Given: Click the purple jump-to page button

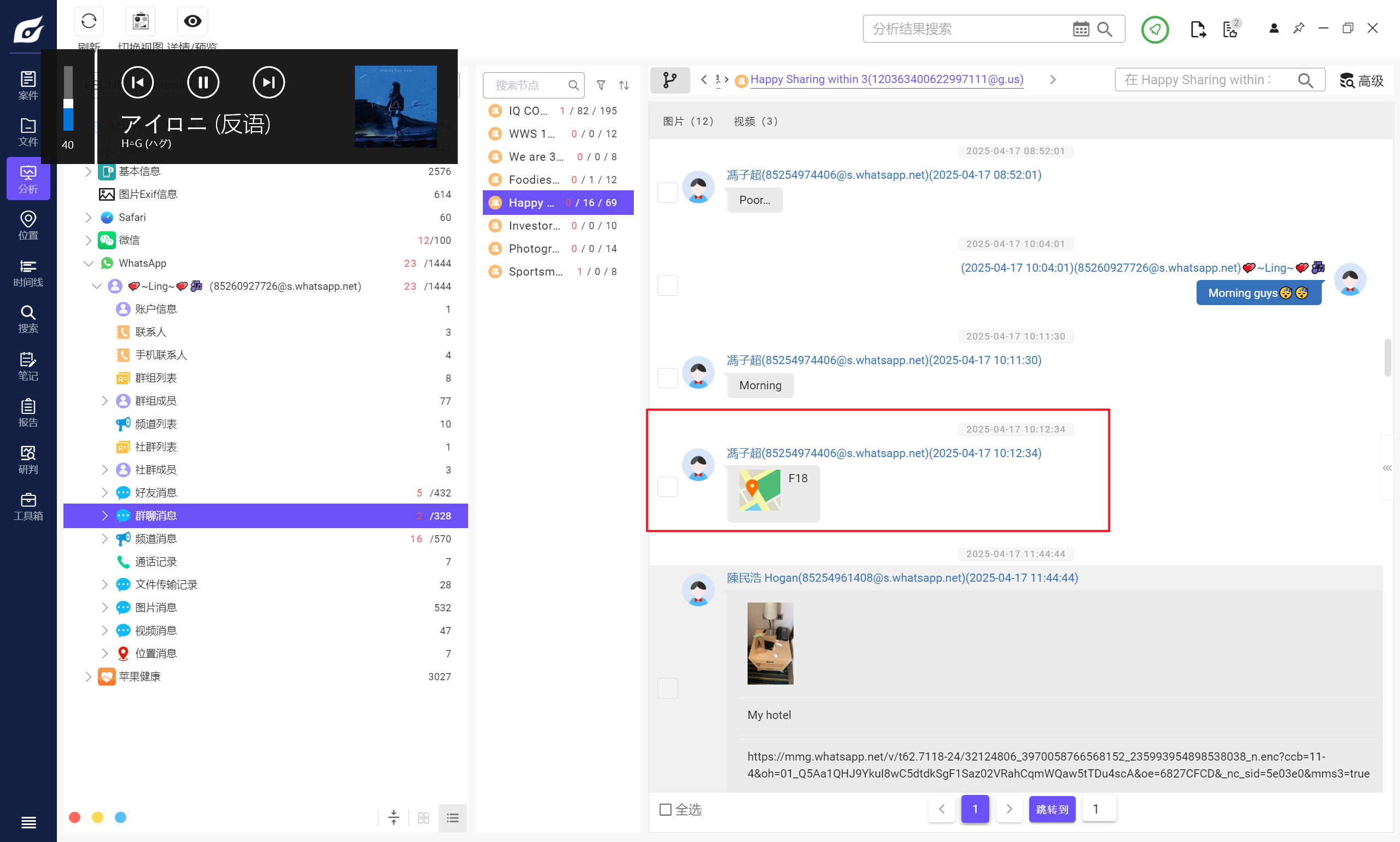Looking at the screenshot, I should click(1052, 809).
